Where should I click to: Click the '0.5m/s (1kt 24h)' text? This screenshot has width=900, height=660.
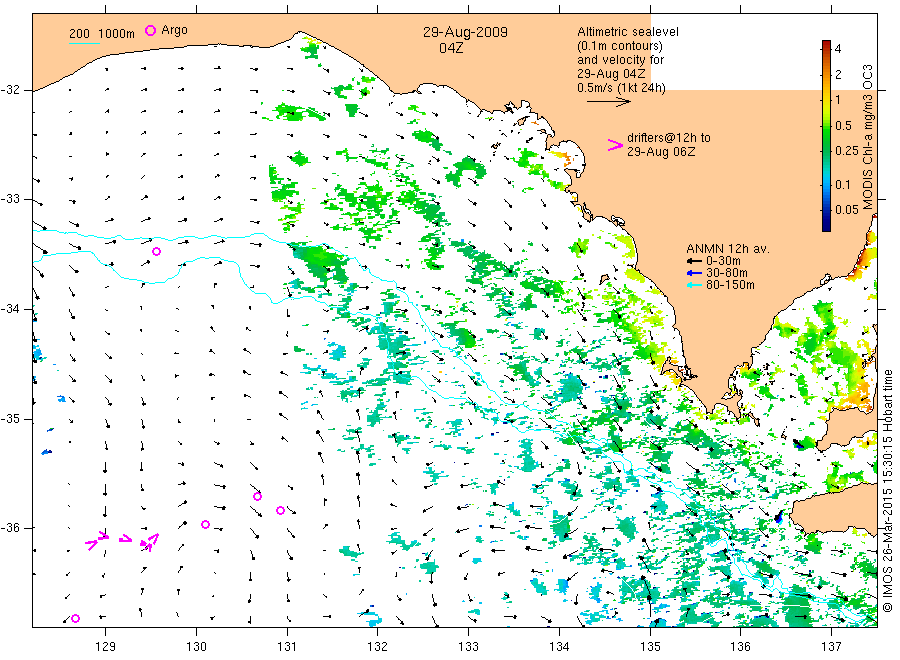pyautogui.click(x=622, y=88)
